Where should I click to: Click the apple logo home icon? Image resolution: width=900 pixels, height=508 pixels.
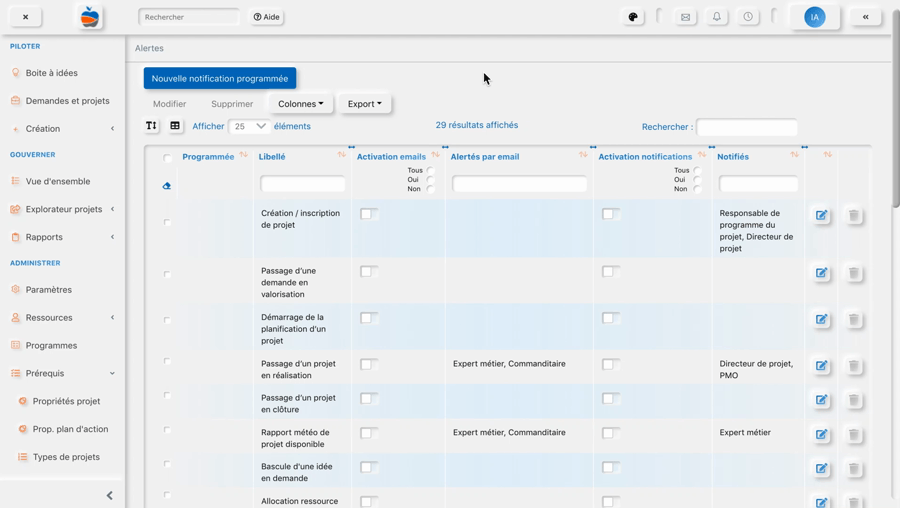tap(90, 17)
